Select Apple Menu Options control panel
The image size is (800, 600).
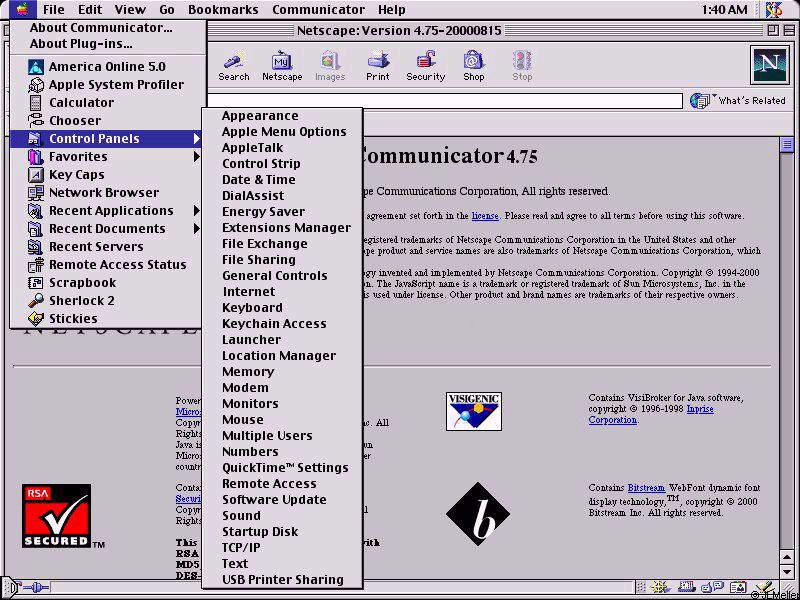click(x=282, y=132)
